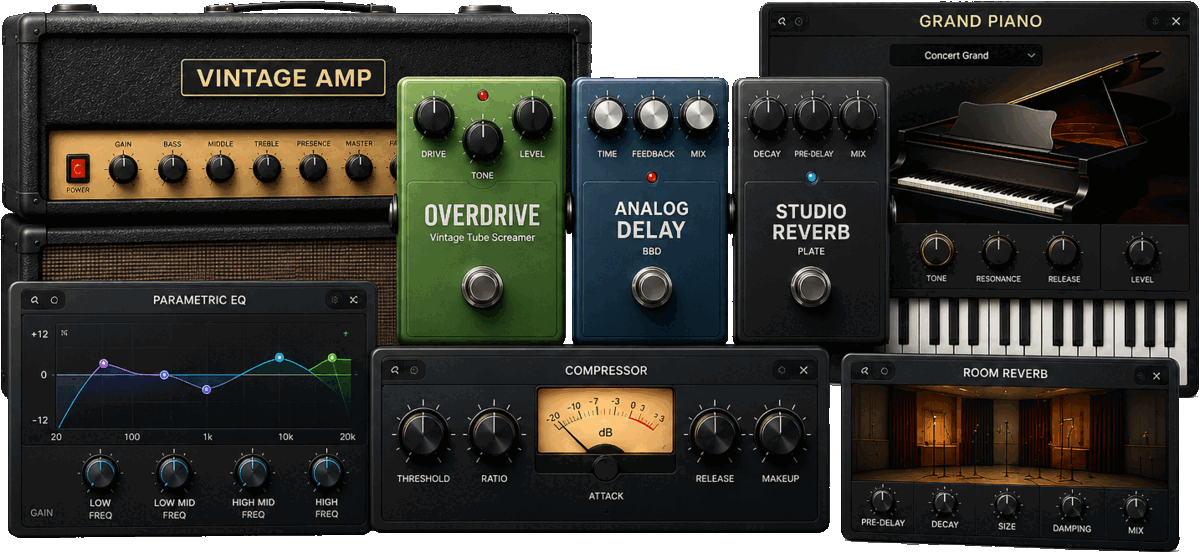
Task: Click the blue LED on Studio Reverb pedal
Action: click(x=811, y=178)
